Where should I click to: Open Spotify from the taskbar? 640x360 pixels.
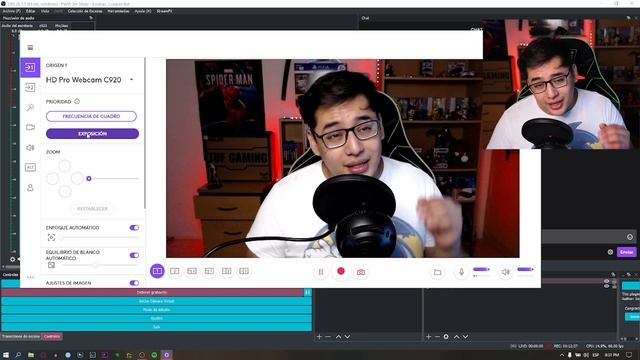coord(154,355)
